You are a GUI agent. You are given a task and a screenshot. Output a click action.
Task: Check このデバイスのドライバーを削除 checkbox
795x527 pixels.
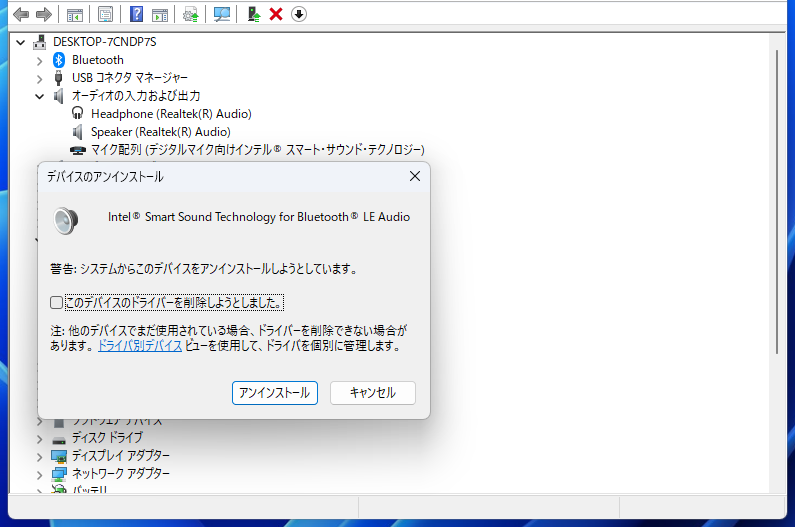coord(56,303)
